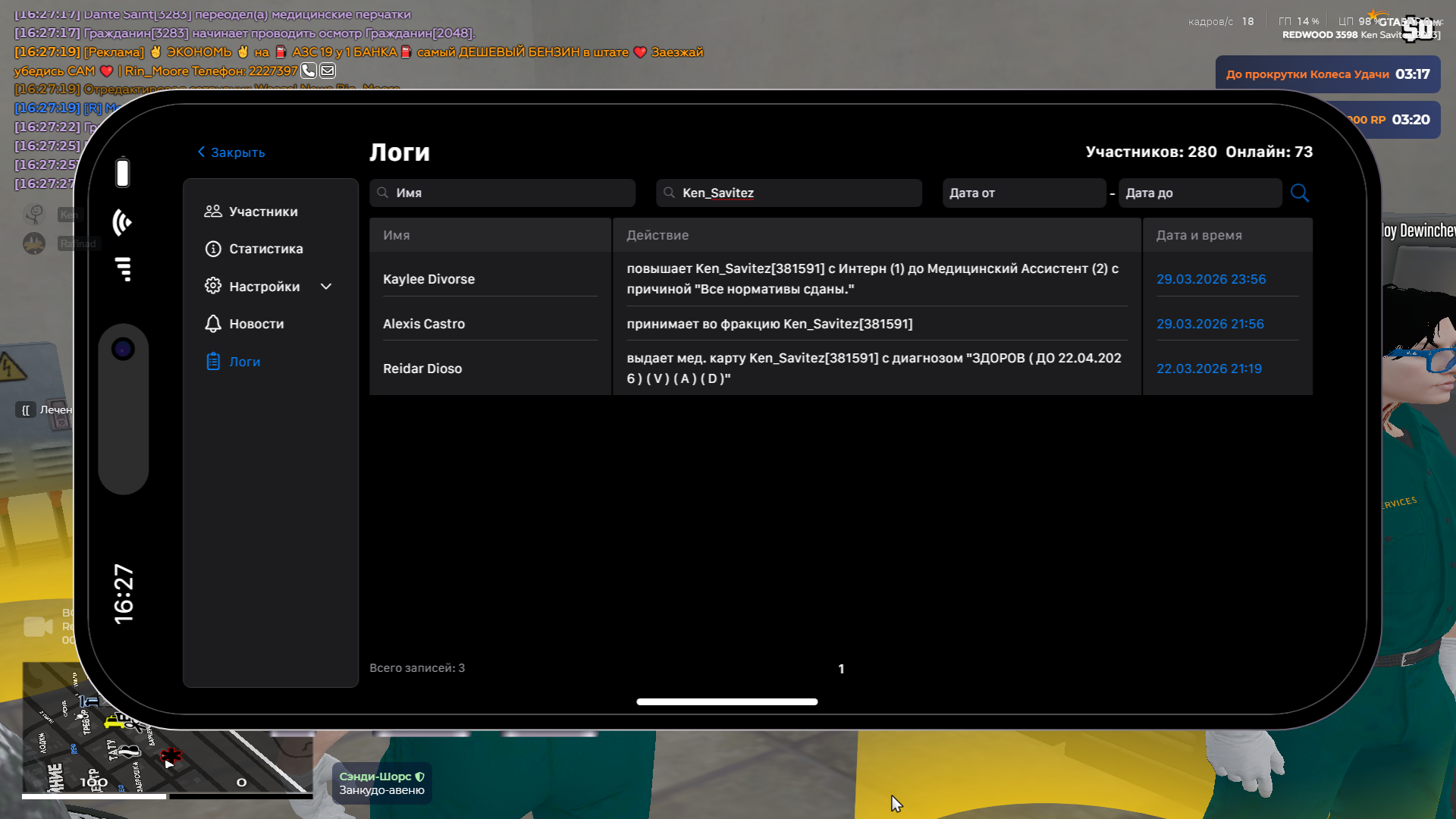
Task: Click the Настройки gear icon
Action: [213, 286]
